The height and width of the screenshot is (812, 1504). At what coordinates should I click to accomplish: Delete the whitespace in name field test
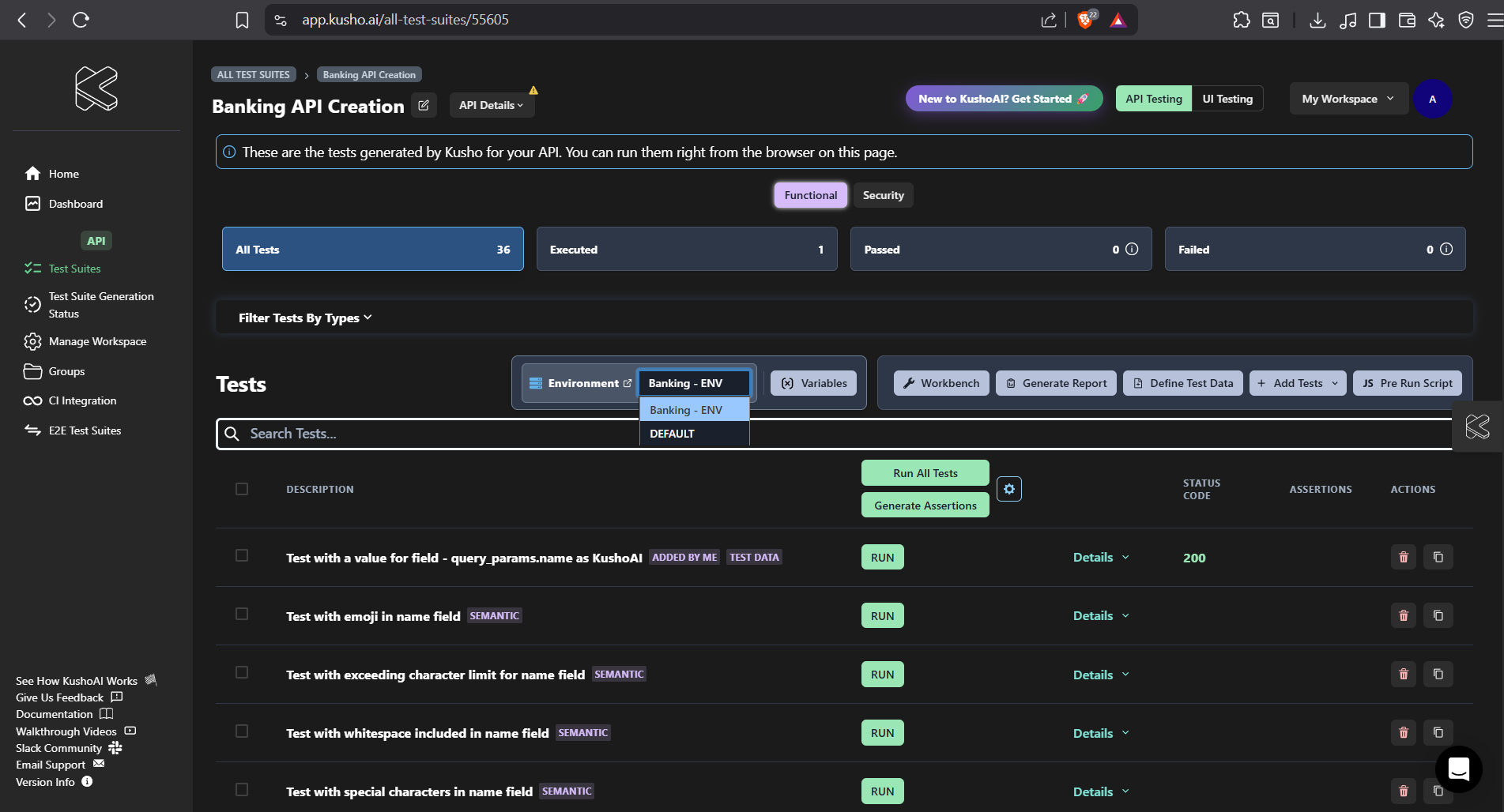click(x=1404, y=732)
